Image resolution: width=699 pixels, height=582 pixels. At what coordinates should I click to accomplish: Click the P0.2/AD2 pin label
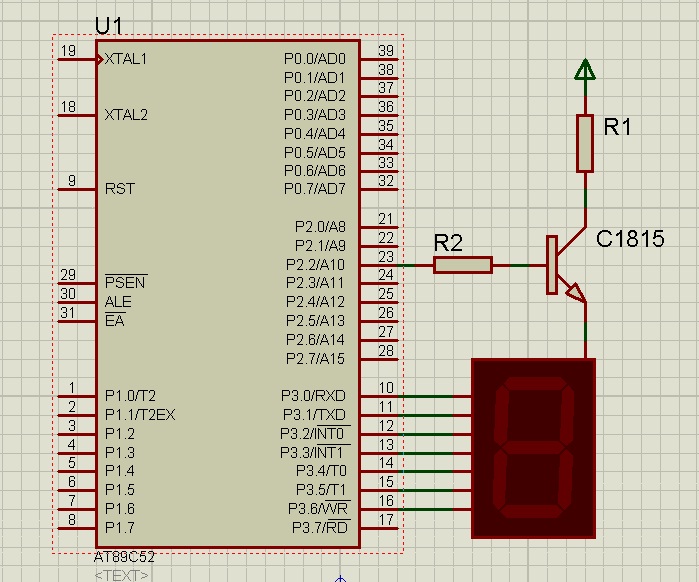point(315,96)
